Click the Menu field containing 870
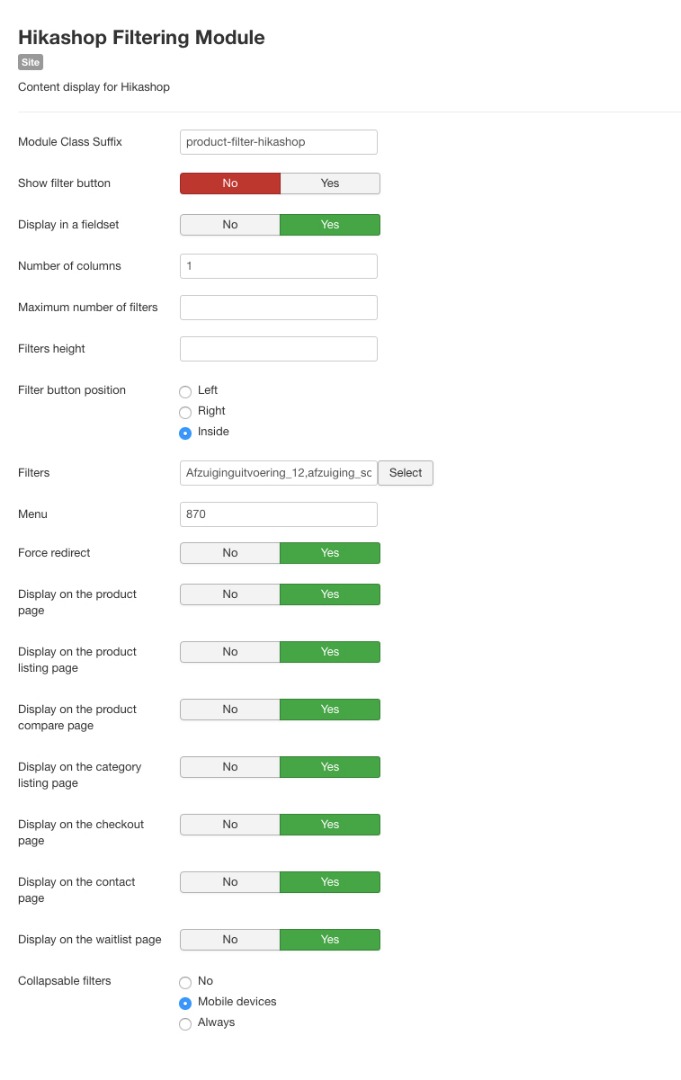The image size is (681, 1080). 279,514
